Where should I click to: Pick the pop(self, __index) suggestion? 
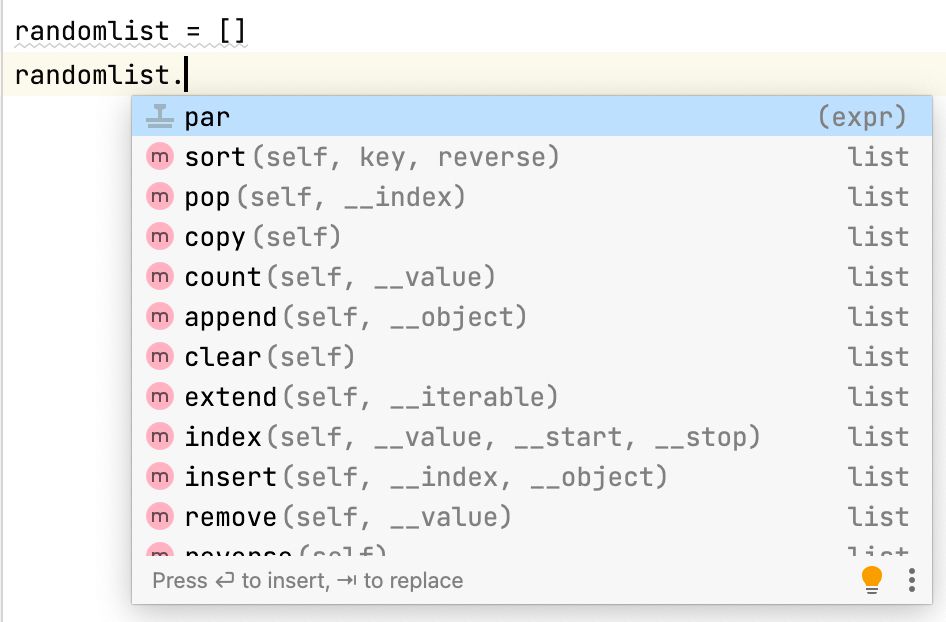[532, 197]
